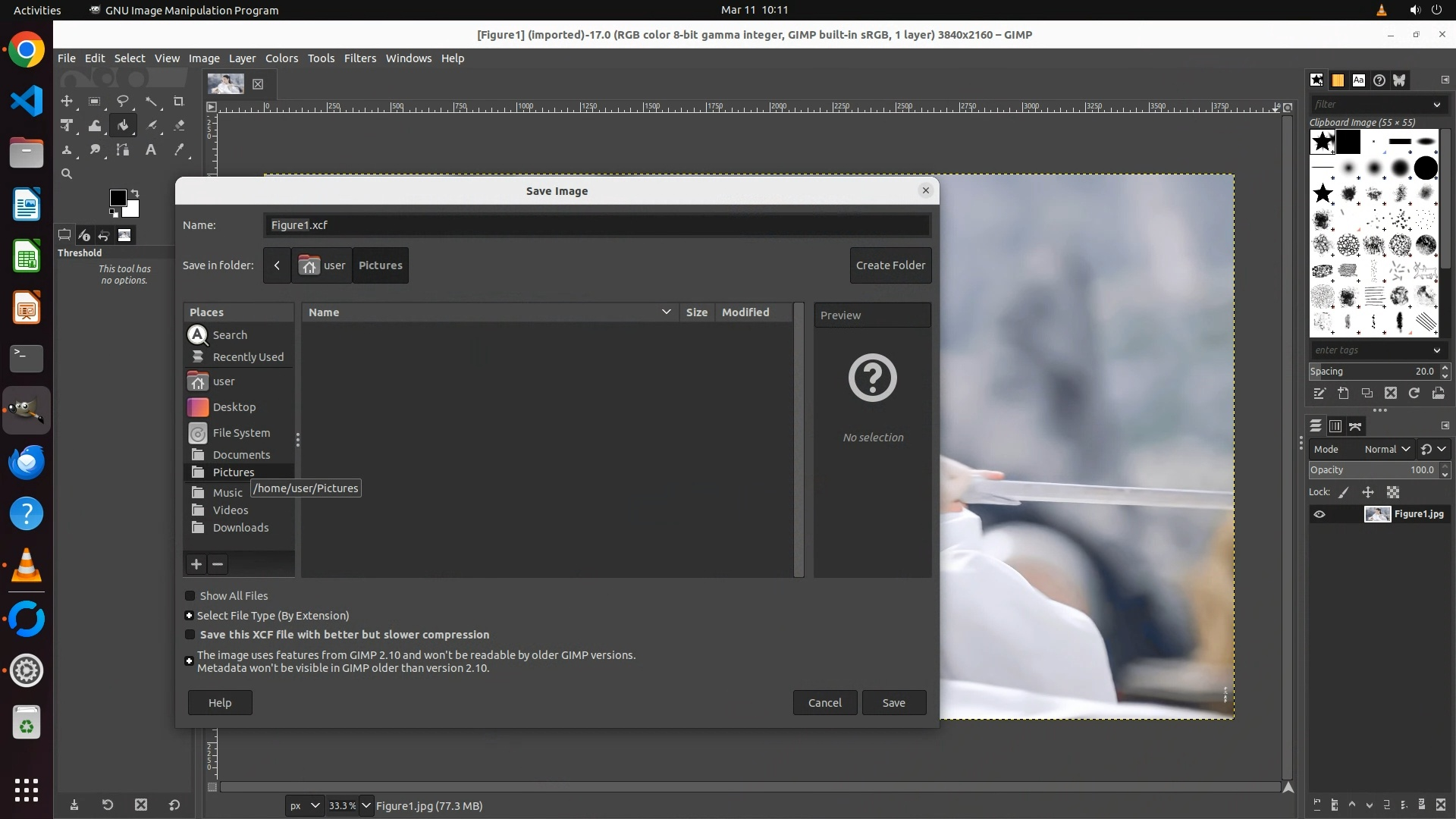Open the zoom percentage dropdown
Viewport: 1456px width, 819px height.
(x=366, y=805)
